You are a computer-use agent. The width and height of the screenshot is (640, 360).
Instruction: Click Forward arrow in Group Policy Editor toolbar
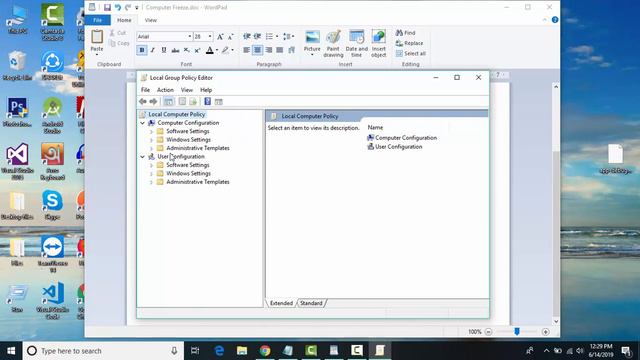[x=153, y=102]
